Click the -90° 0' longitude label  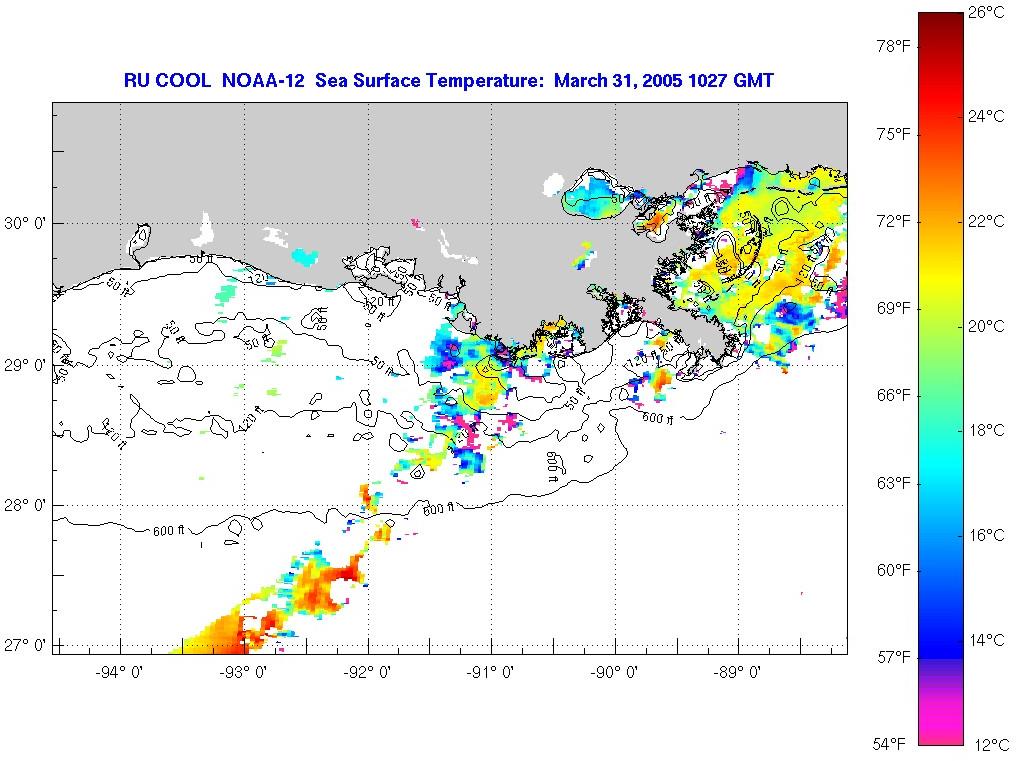[614, 673]
